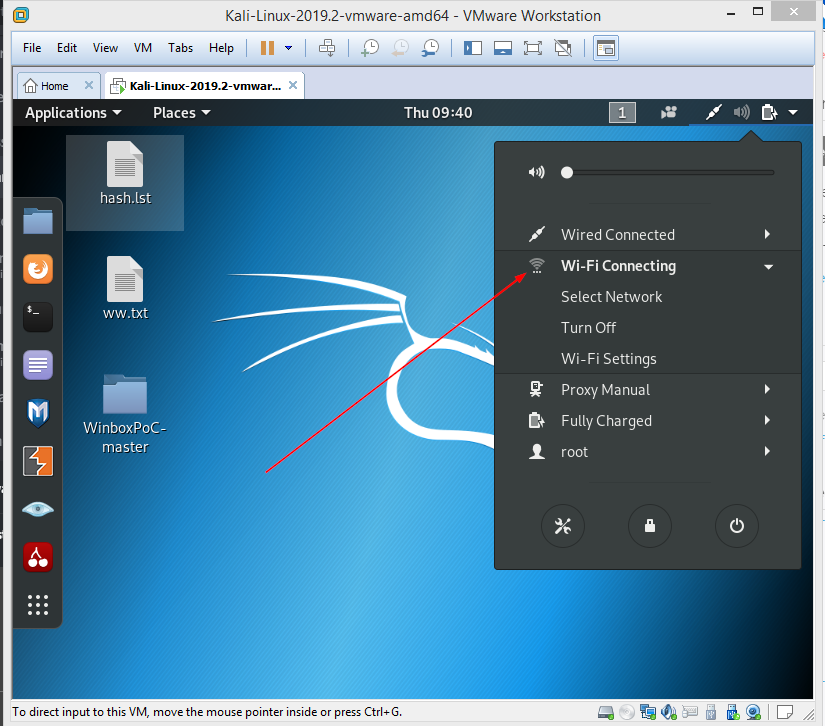Open Terminal from the dock
Image resolution: width=825 pixels, height=726 pixels.
coord(38,317)
